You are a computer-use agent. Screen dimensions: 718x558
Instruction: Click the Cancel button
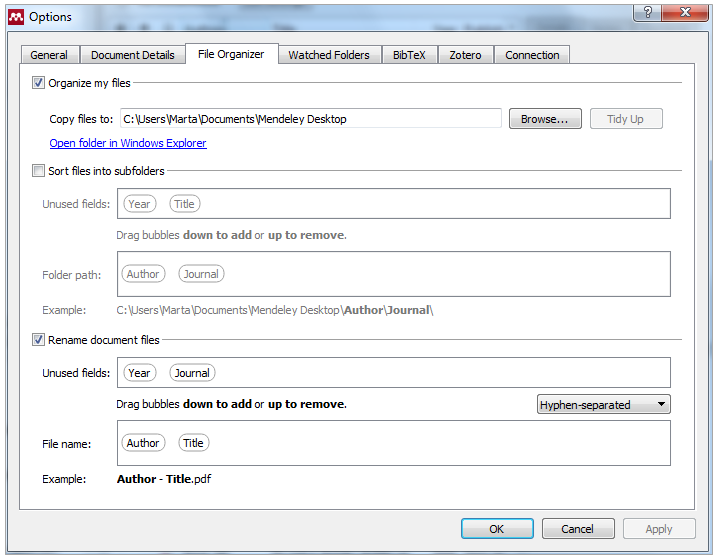coord(578,529)
